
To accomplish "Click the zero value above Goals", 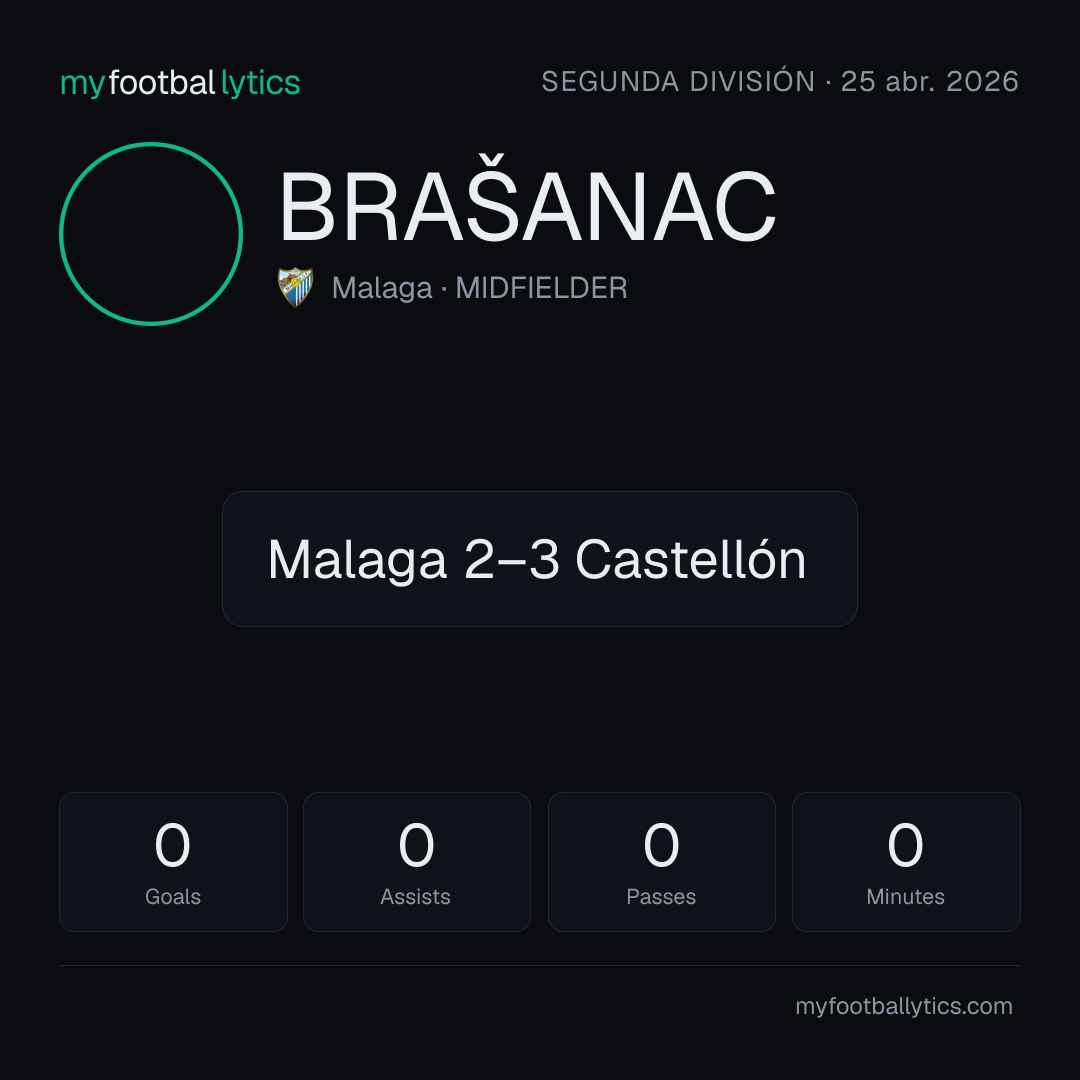I will click(x=172, y=844).
